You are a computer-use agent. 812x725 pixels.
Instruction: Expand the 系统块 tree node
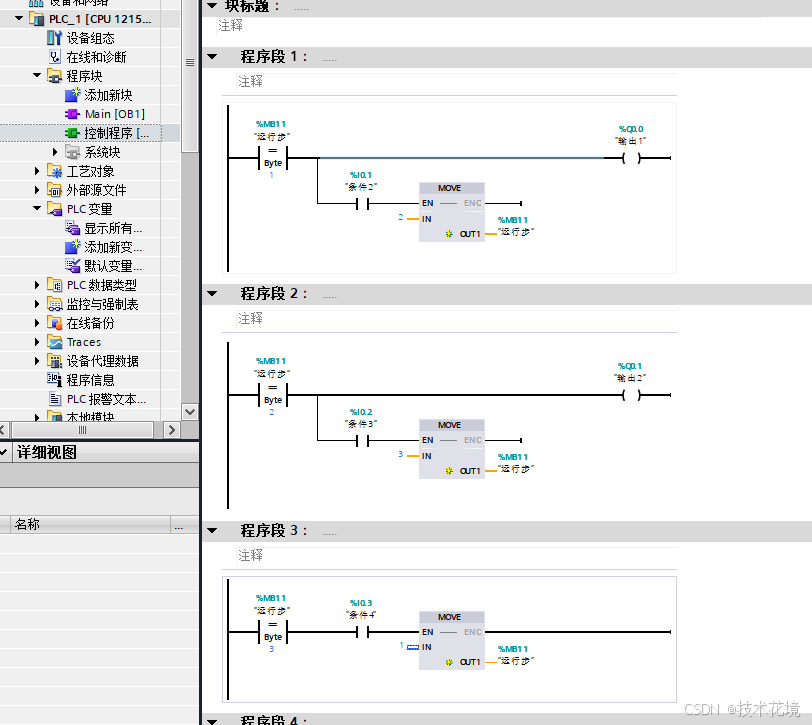pyautogui.click(x=55, y=152)
